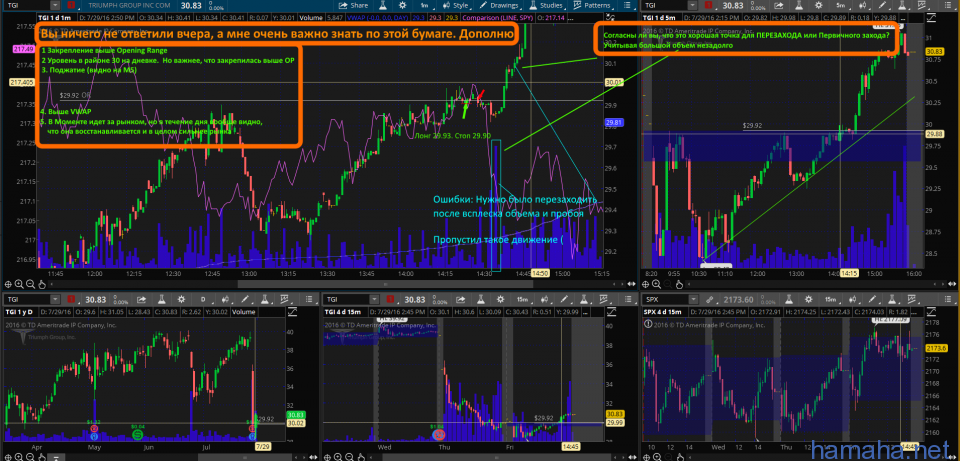960x461 pixels.
Task: Click Comparison (LINE, SPY) study label
Action: click(497, 18)
